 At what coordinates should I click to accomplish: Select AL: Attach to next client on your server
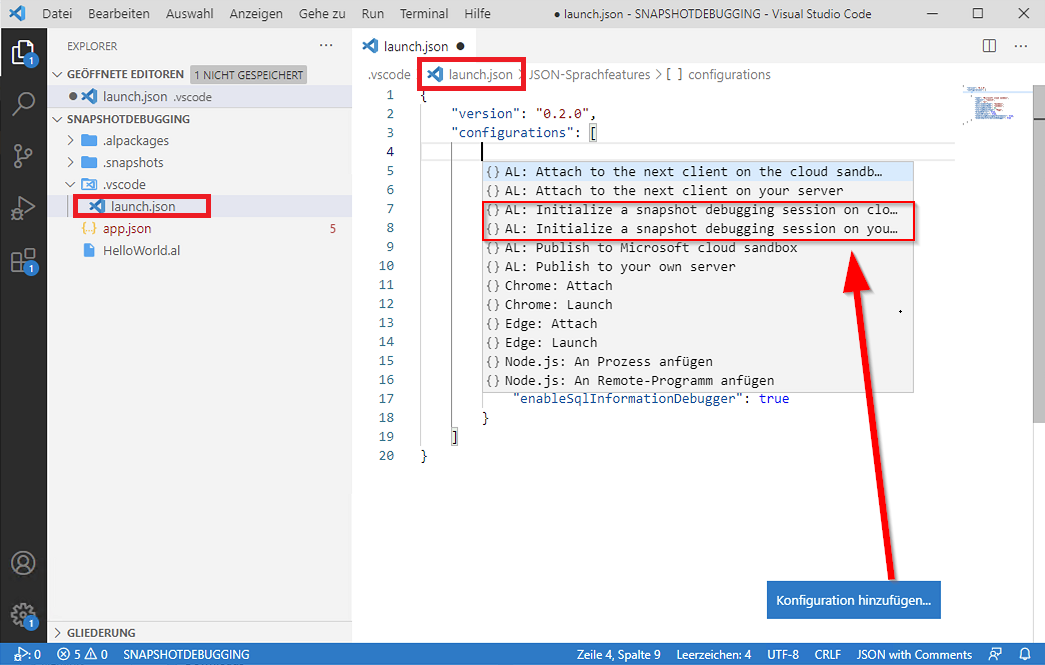click(x=698, y=191)
